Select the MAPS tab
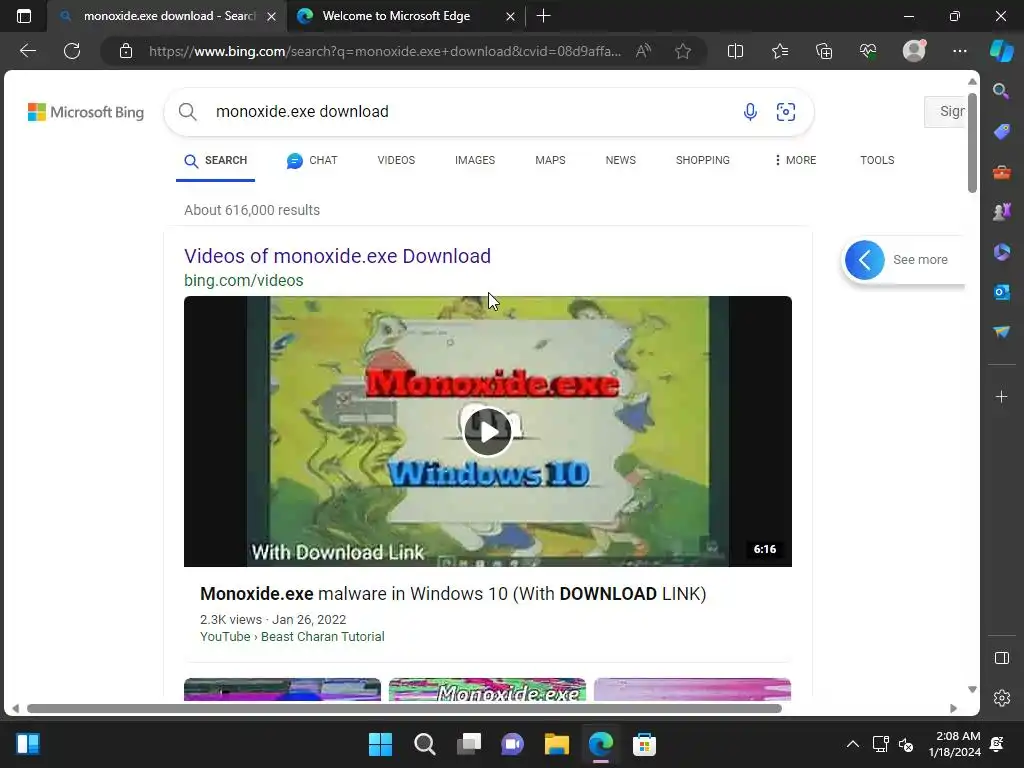Screen dimensions: 1024x768 click(550, 160)
